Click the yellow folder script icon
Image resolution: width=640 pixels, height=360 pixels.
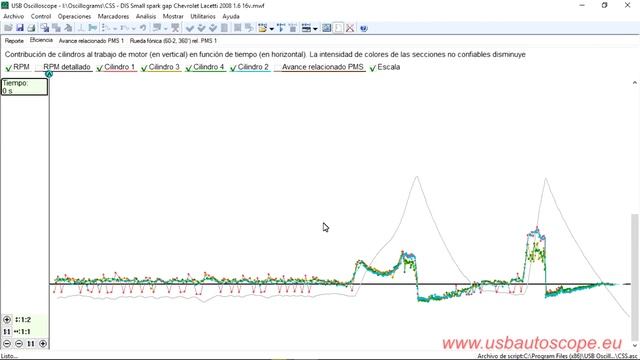pos(262,28)
